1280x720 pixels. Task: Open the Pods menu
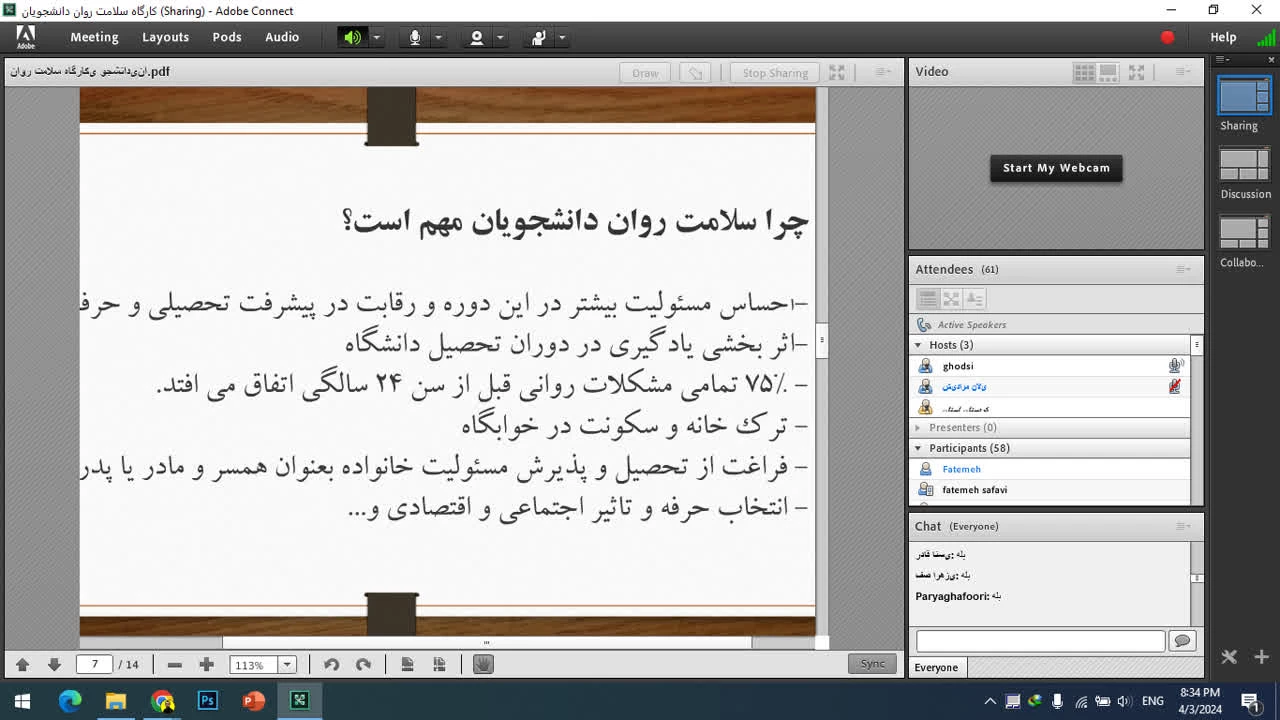227,37
